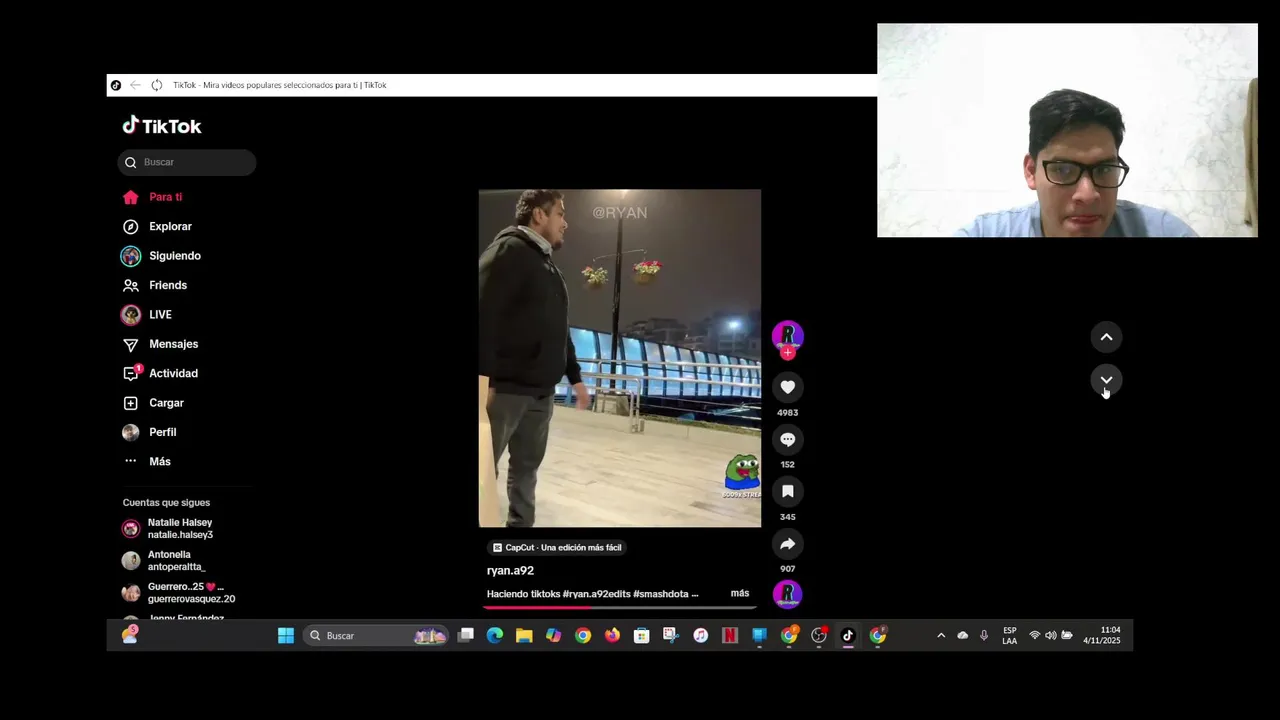Image resolution: width=1280 pixels, height=720 pixels.
Task: Open Netflix from taskbar
Action: pyautogui.click(x=730, y=636)
